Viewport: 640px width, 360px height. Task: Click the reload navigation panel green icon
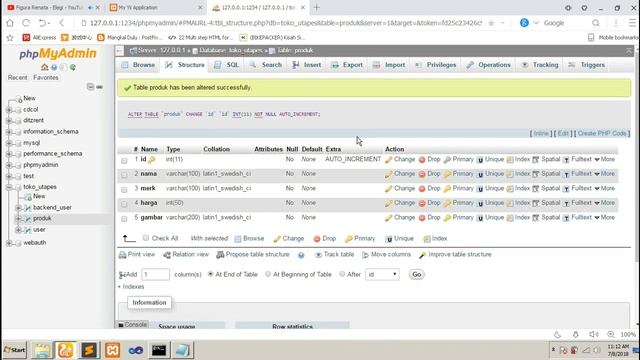[x=73, y=67]
